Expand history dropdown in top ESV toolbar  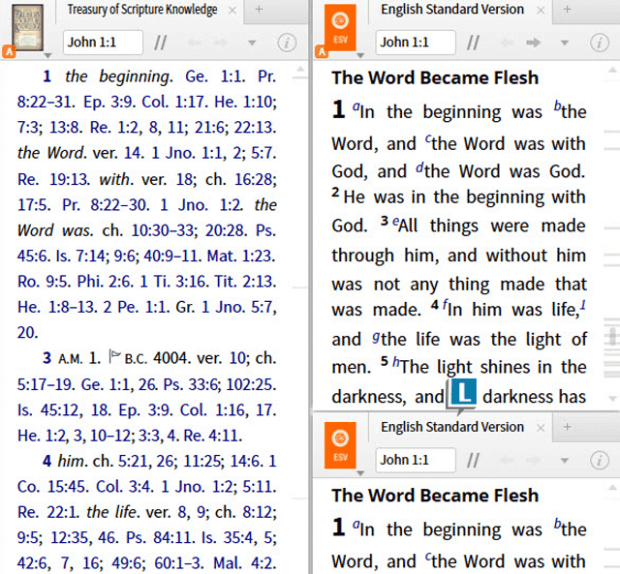tap(565, 43)
